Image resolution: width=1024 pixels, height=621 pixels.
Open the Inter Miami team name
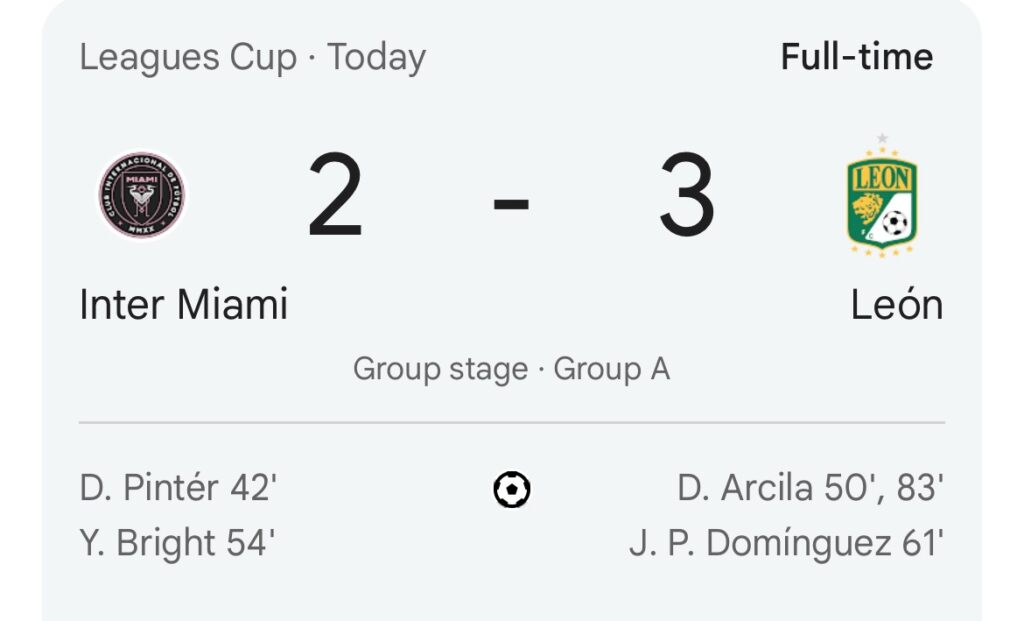click(x=184, y=304)
